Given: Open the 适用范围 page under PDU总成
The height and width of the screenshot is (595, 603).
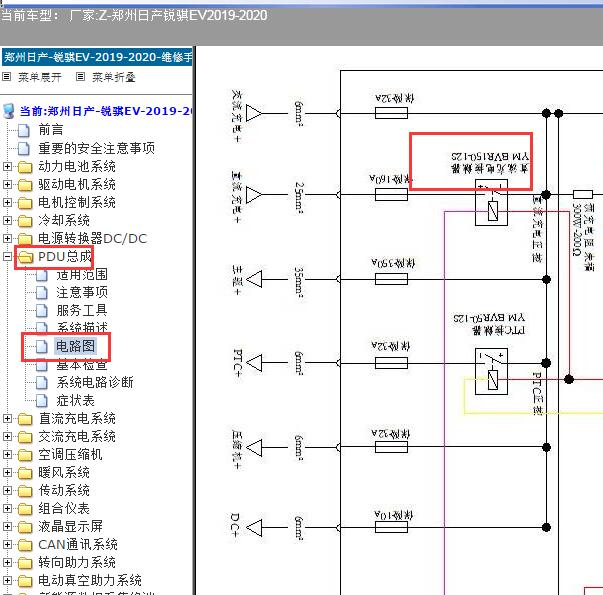Looking at the screenshot, I should click(82, 275).
